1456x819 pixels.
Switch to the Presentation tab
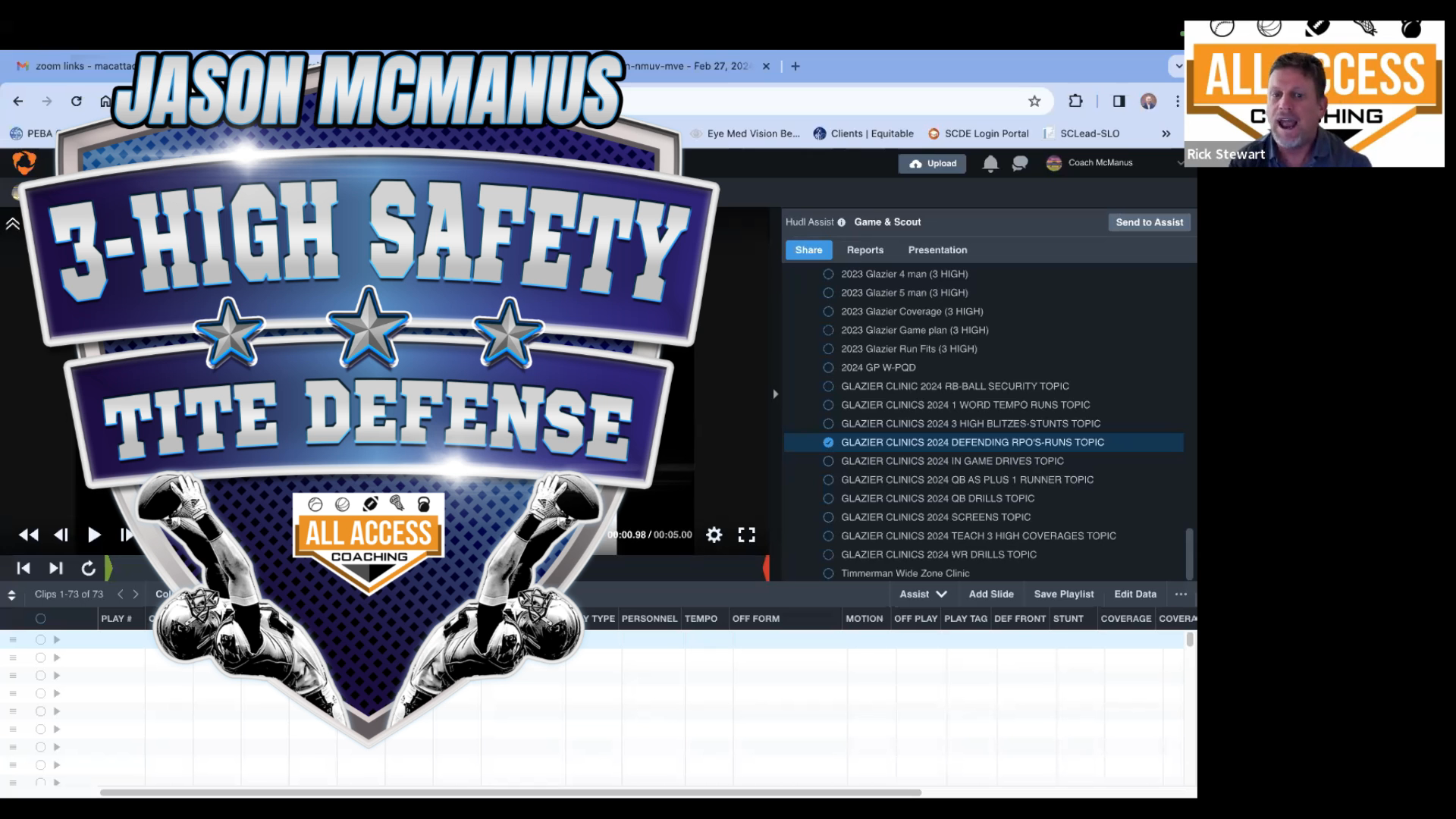point(937,250)
